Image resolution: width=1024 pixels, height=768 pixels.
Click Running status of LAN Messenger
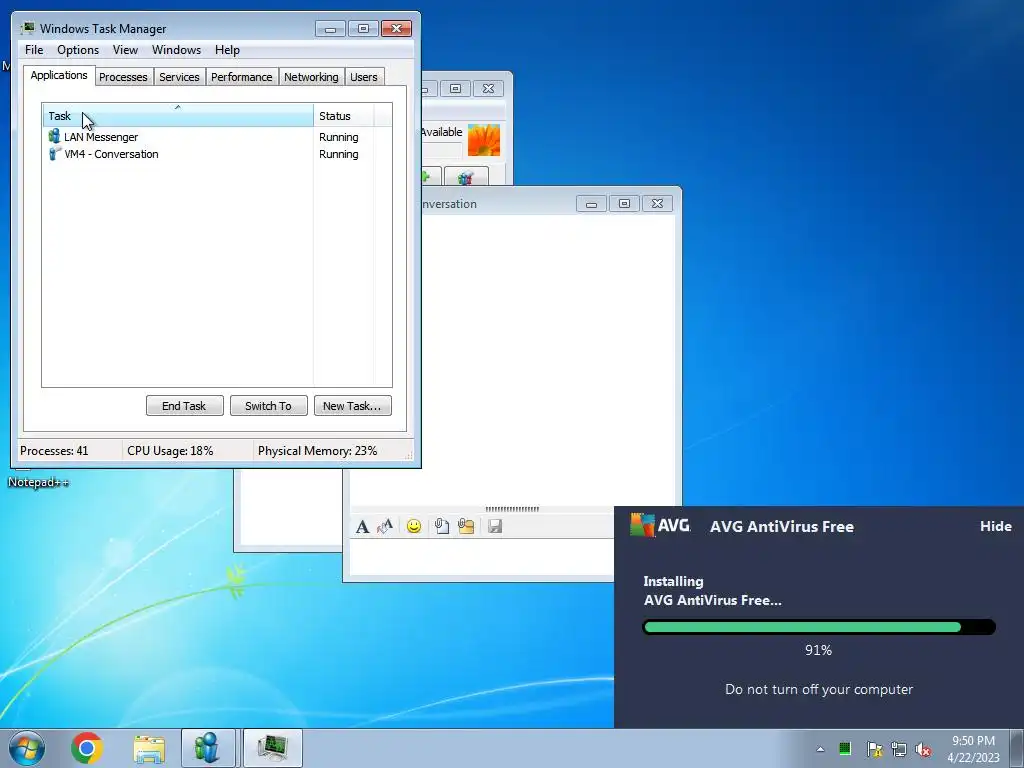[x=338, y=137]
